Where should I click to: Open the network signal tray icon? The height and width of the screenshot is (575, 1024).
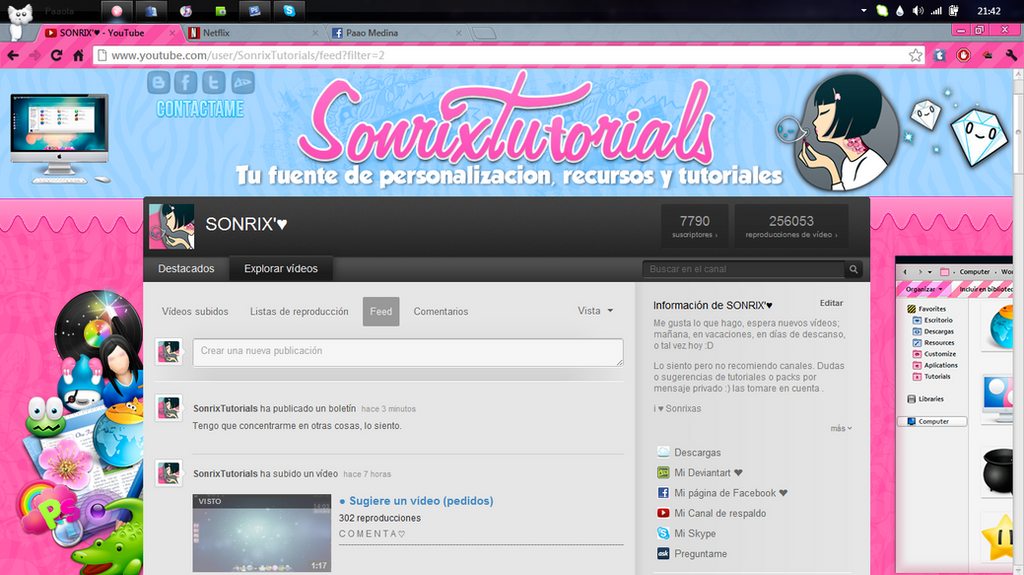point(936,10)
